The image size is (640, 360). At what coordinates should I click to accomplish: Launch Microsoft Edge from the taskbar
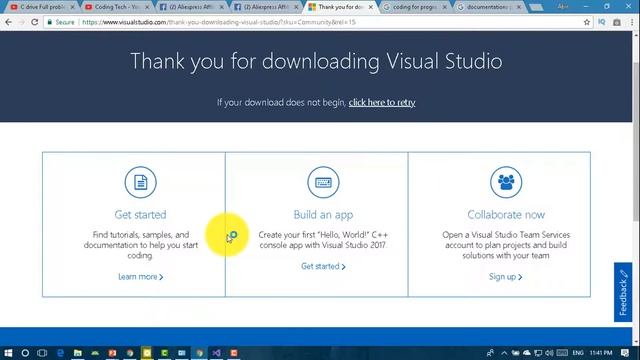pyautogui.click(x=60, y=353)
